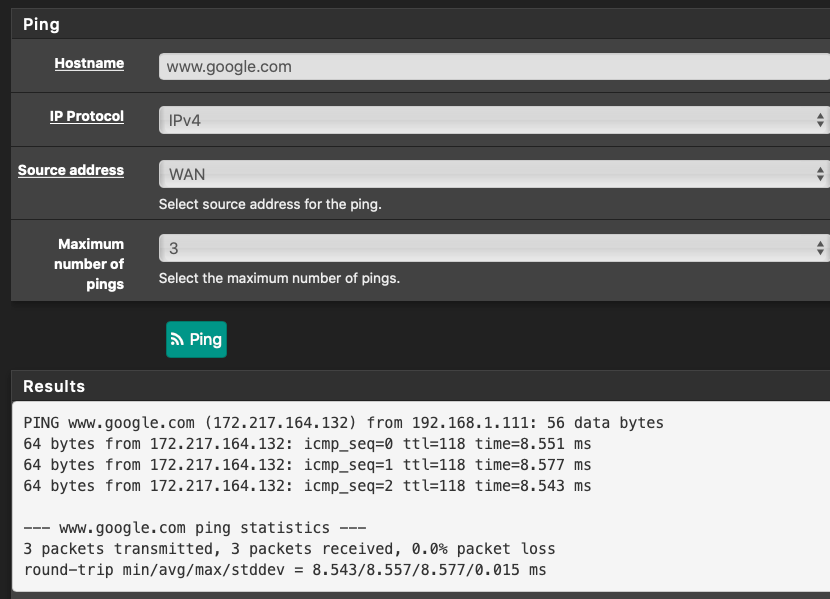
Task: Click the arrows on the pings count select
Action: (820, 248)
